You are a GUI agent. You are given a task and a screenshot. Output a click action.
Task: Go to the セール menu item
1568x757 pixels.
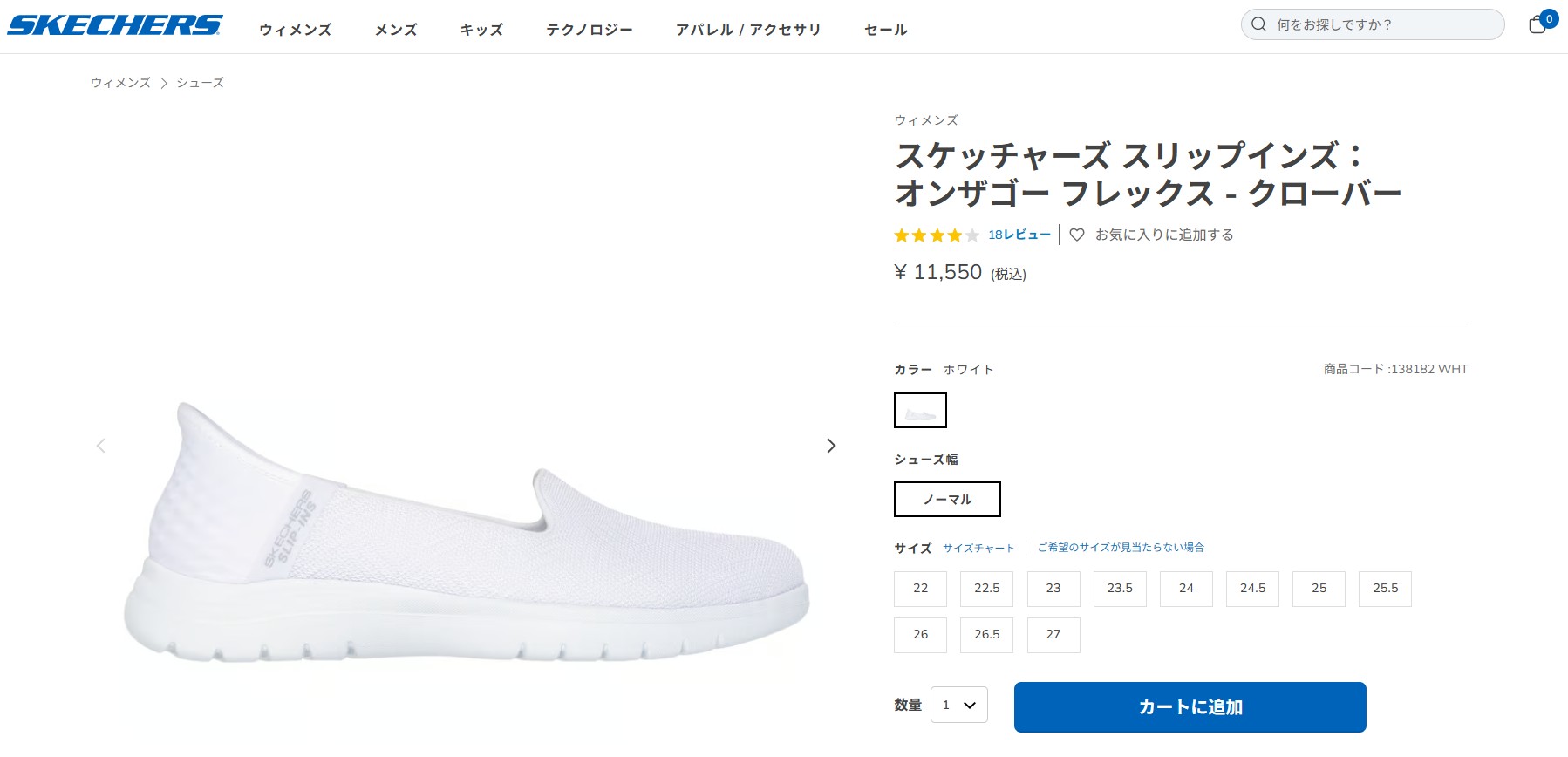884,29
